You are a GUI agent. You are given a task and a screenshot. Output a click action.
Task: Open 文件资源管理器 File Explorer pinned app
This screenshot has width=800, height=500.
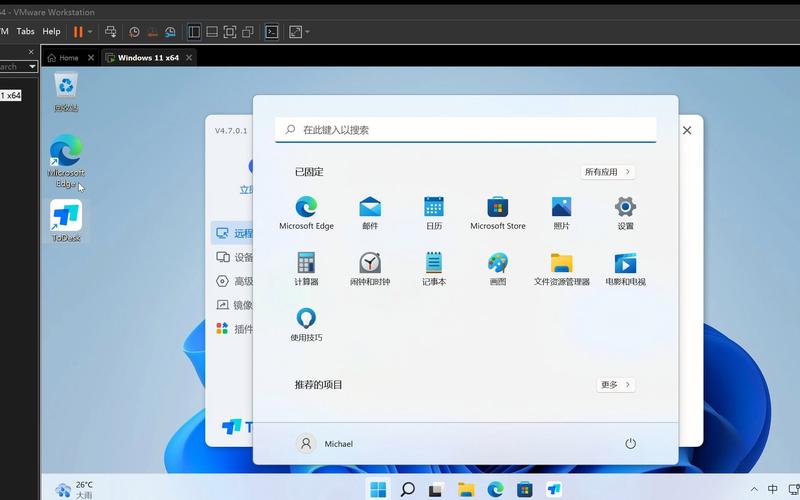pos(561,269)
